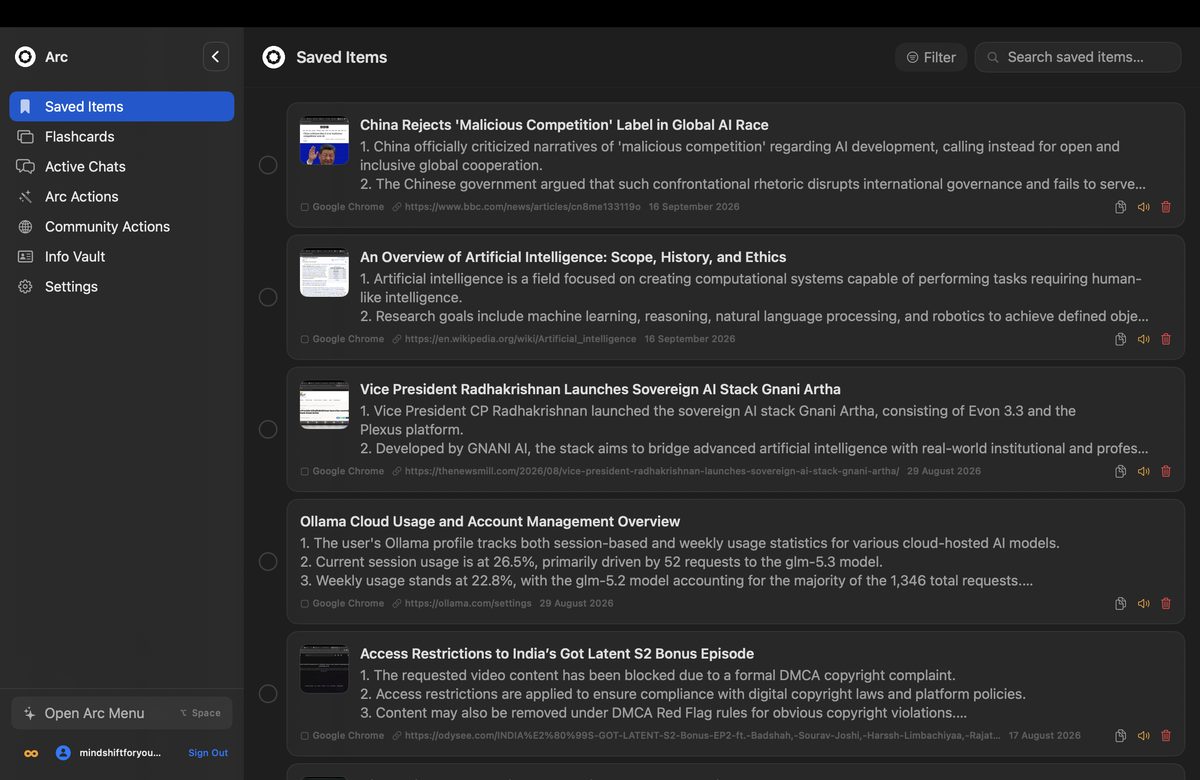Play audio for Ollama Cloud Usage item

coord(1143,603)
